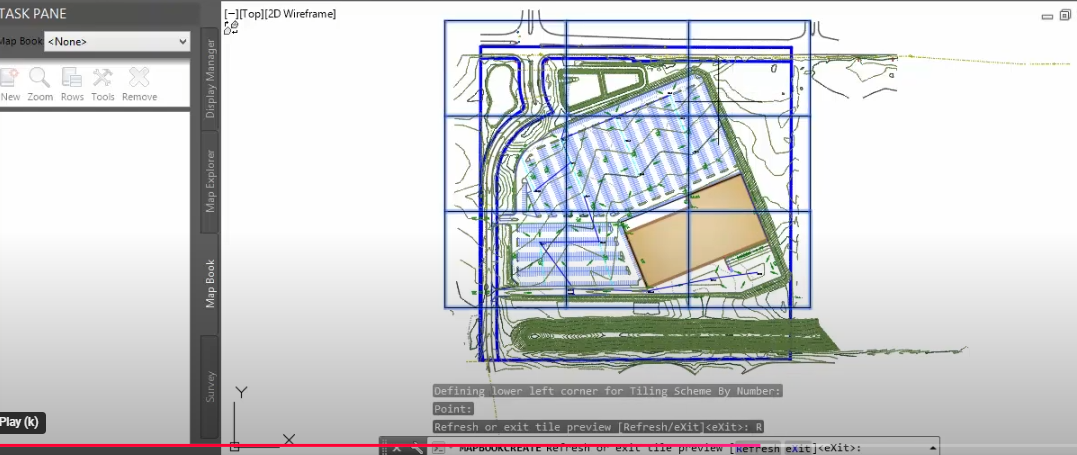The height and width of the screenshot is (455, 1077).
Task: Open command line customize wrench icon
Action: point(416,448)
